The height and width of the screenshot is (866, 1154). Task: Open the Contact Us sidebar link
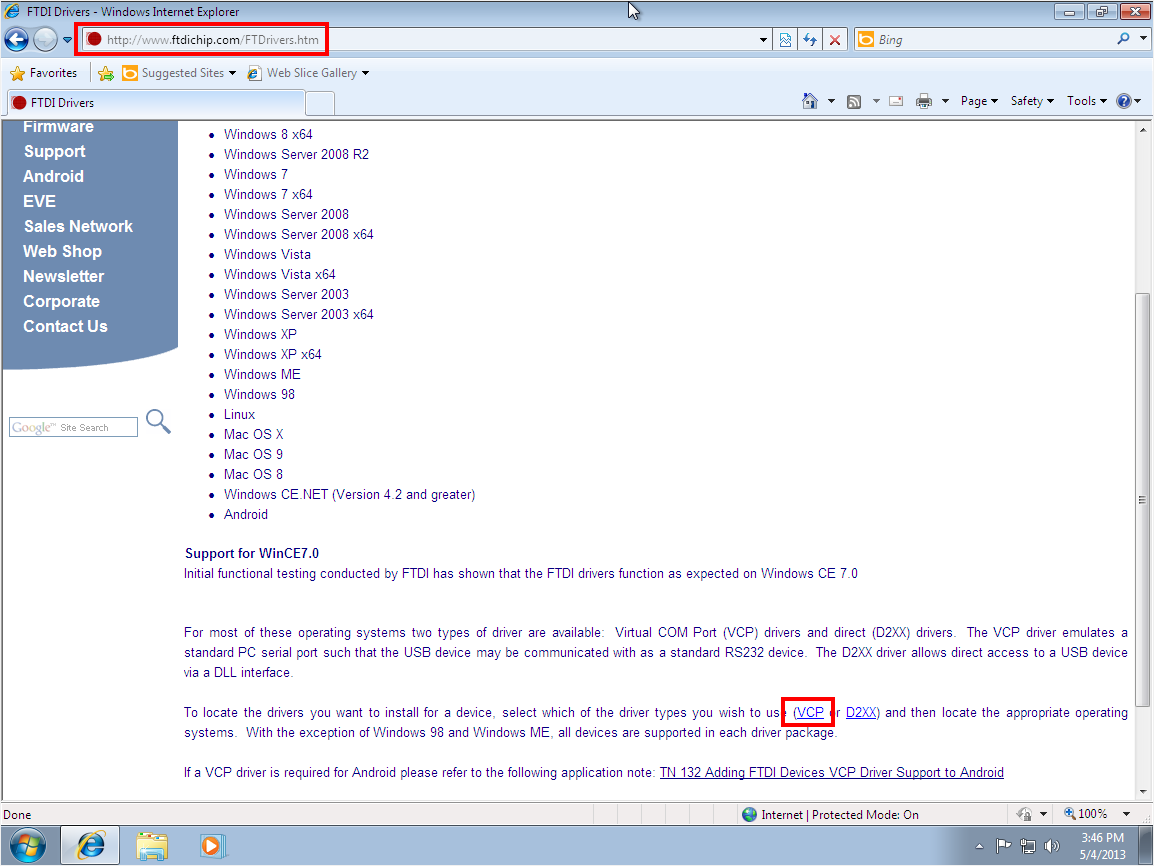pyautogui.click(x=65, y=327)
